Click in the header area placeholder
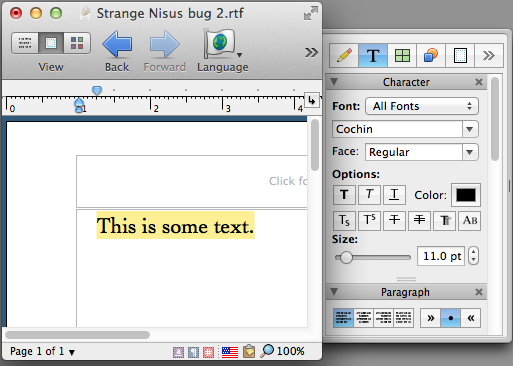The height and width of the screenshot is (366, 513). pyautogui.click(x=192, y=181)
